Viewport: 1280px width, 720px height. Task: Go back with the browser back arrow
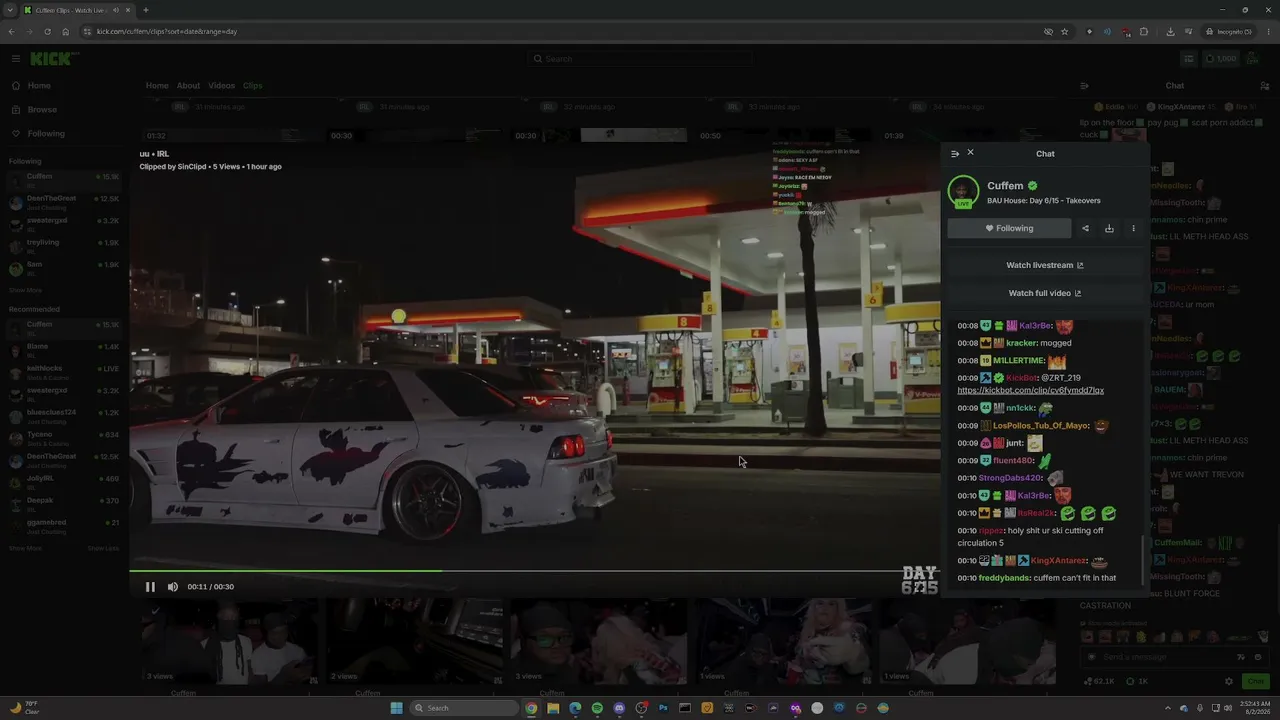[x=11, y=31]
